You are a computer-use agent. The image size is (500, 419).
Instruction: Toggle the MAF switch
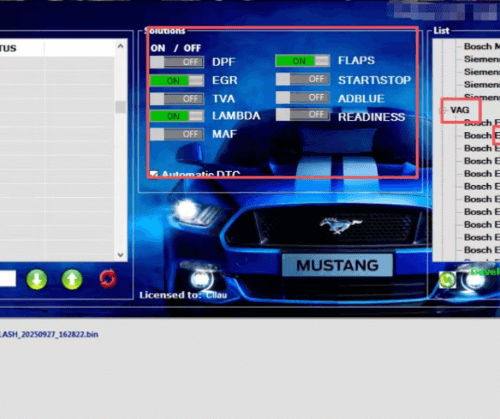point(177,134)
